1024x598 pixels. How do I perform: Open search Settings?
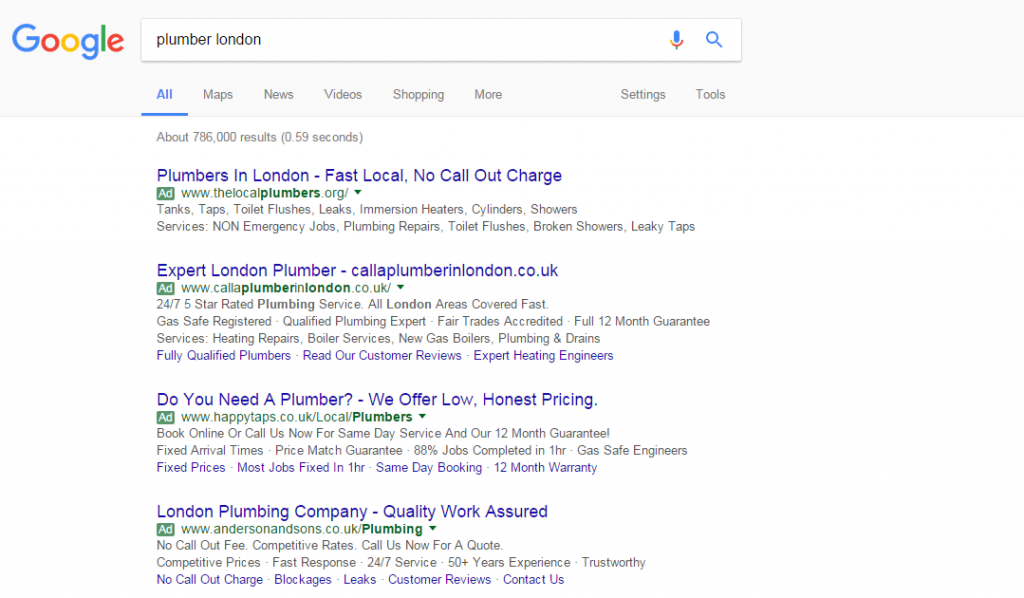[x=643, y=95]
